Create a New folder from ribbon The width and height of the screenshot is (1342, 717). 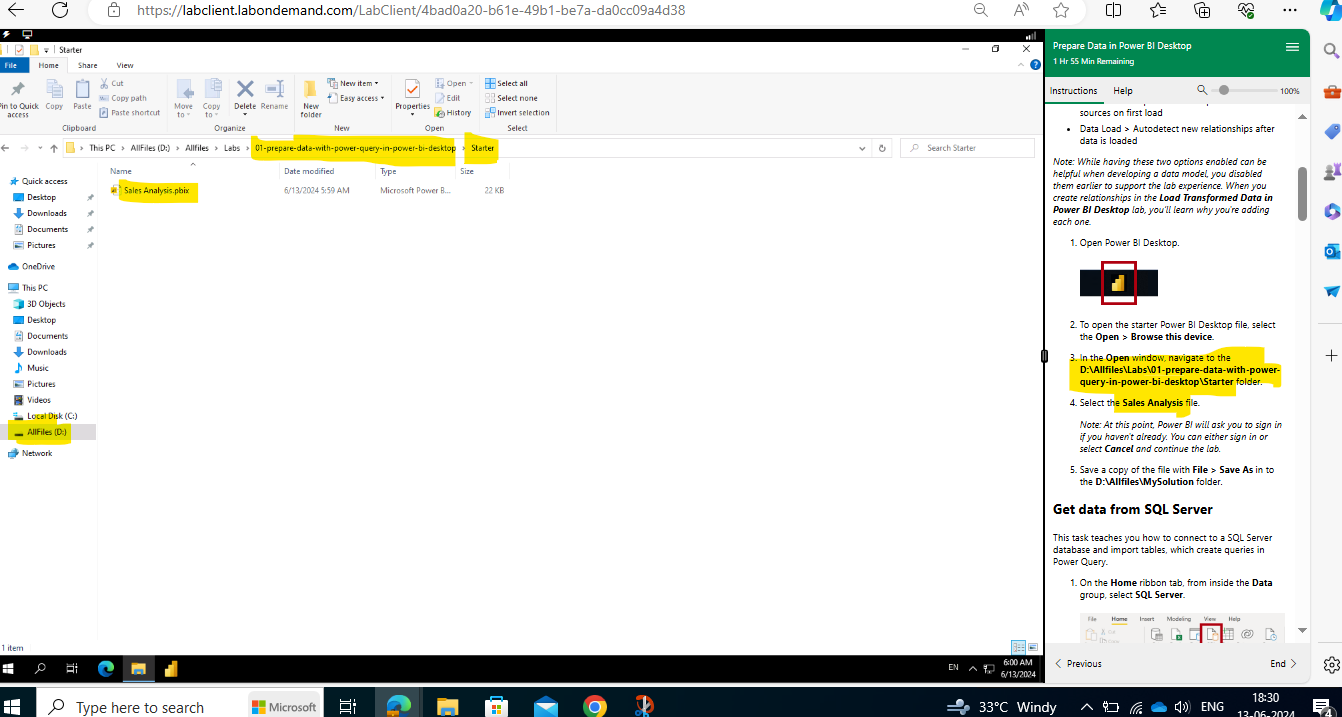(311, 98)
